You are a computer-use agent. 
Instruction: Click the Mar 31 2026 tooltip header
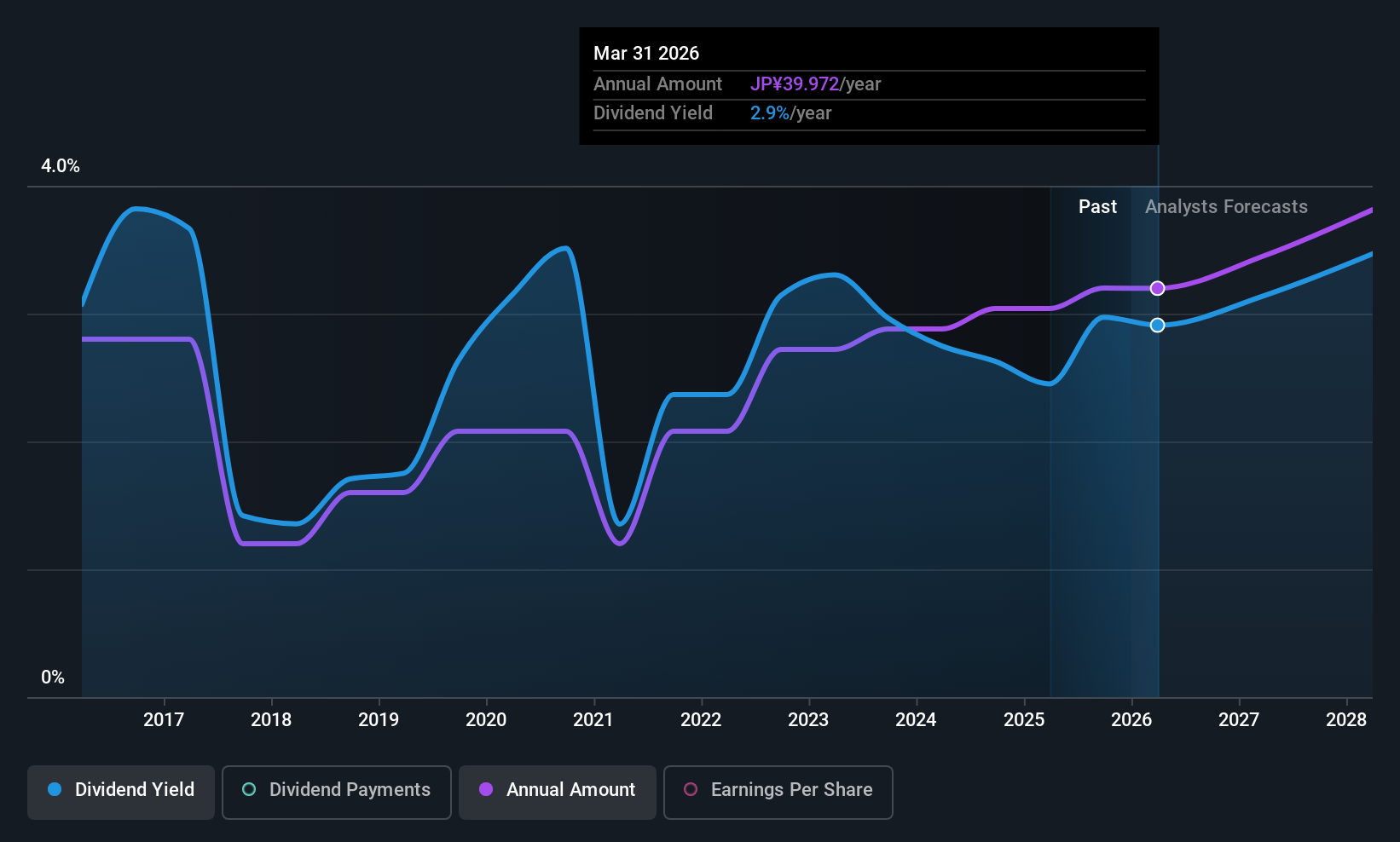pos(646,54)
